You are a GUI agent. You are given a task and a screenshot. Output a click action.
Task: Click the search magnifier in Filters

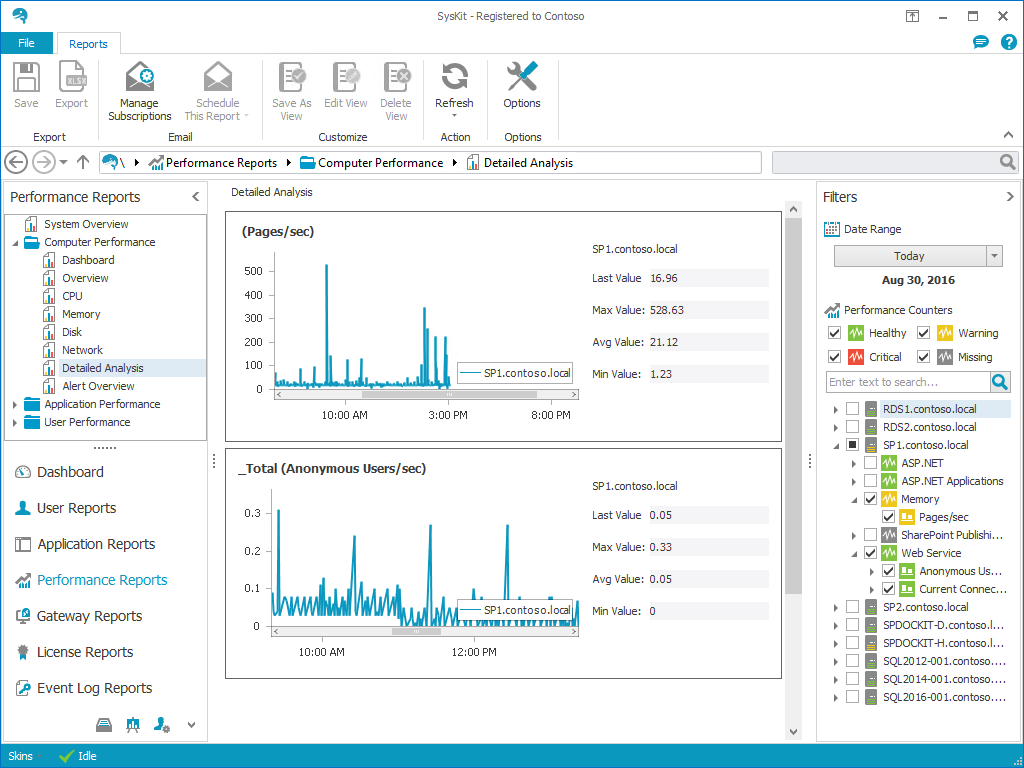point(1000,382)
